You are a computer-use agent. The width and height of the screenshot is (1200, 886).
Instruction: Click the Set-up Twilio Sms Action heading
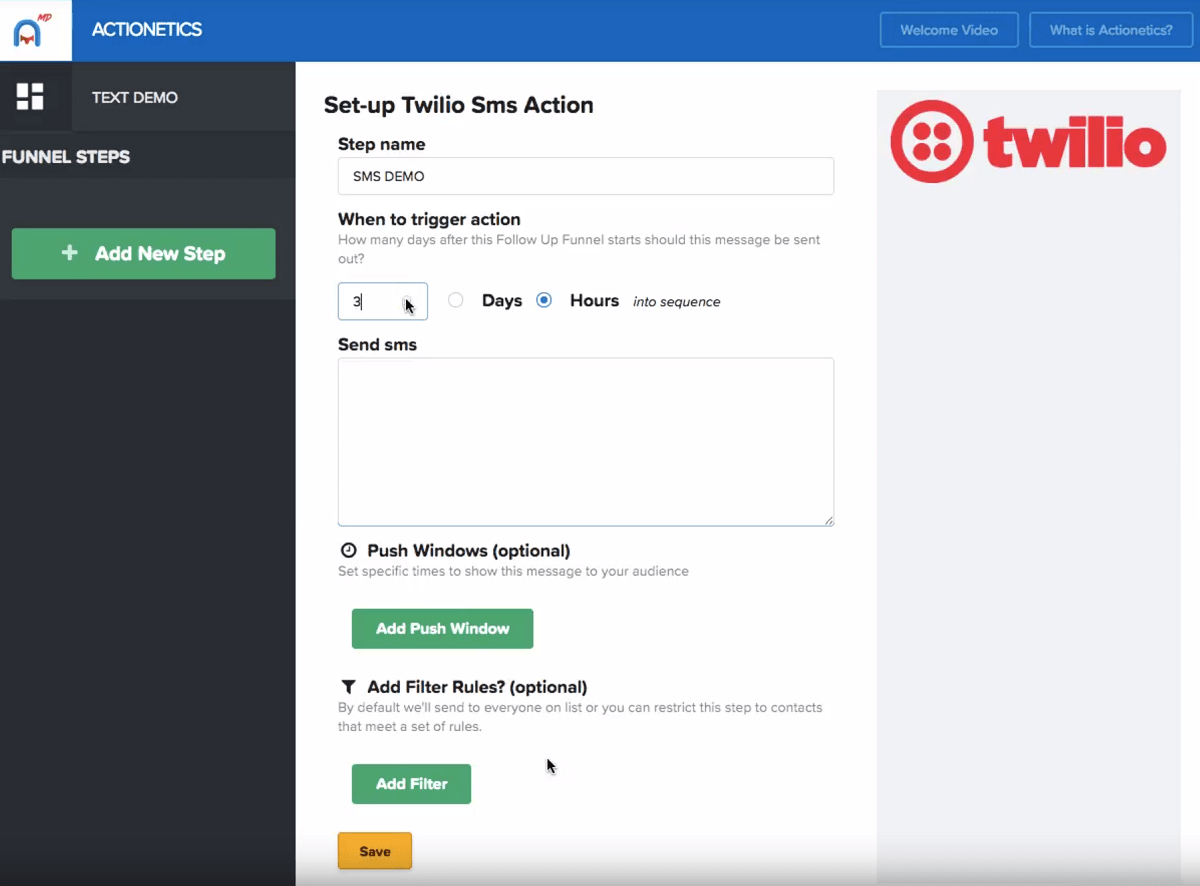pyautogui.click(x=459, y=105)
